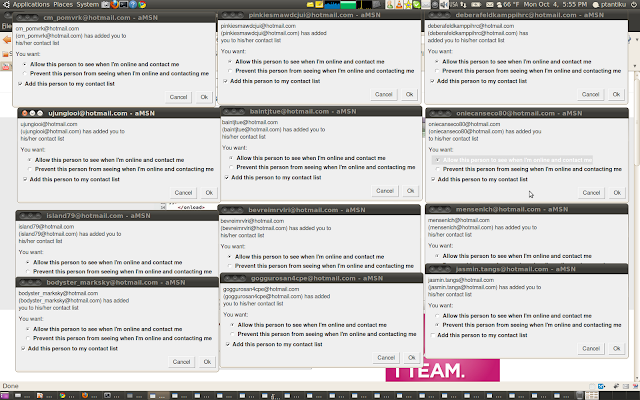Click Ok in the cm_pomvrk dialog
640x400 pixels.
click(x=204, y=97)
